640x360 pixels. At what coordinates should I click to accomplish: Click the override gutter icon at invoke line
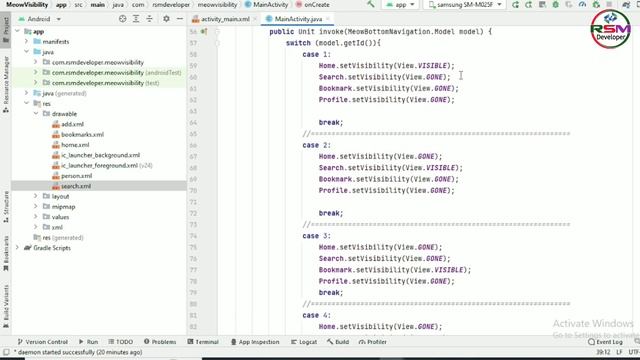pos(204,31)
